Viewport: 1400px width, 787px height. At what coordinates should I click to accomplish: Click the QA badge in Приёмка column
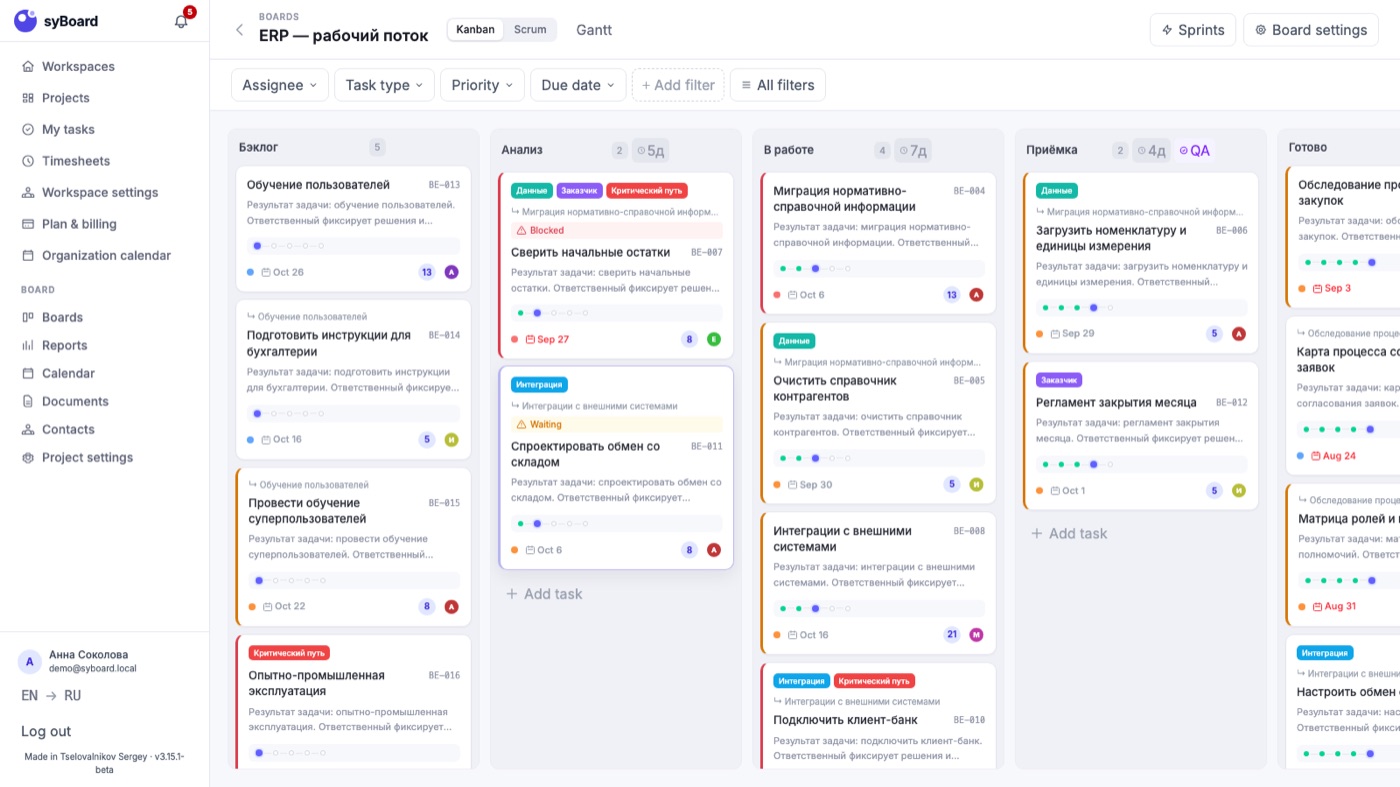[x=1195, y=151]
